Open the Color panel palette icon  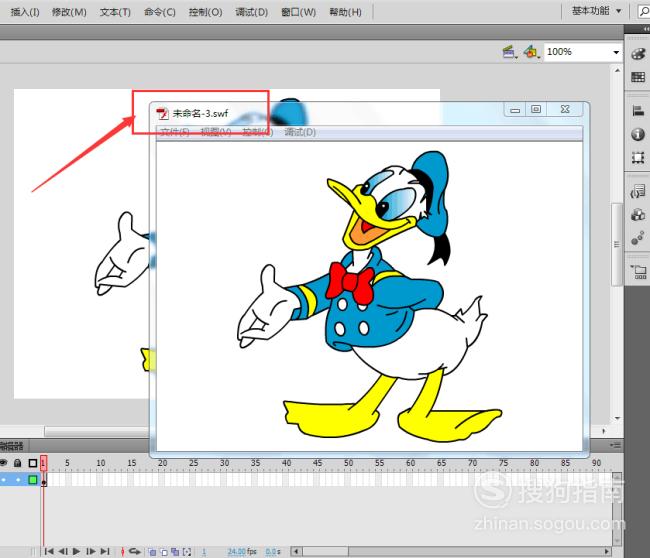coord(638,54)
